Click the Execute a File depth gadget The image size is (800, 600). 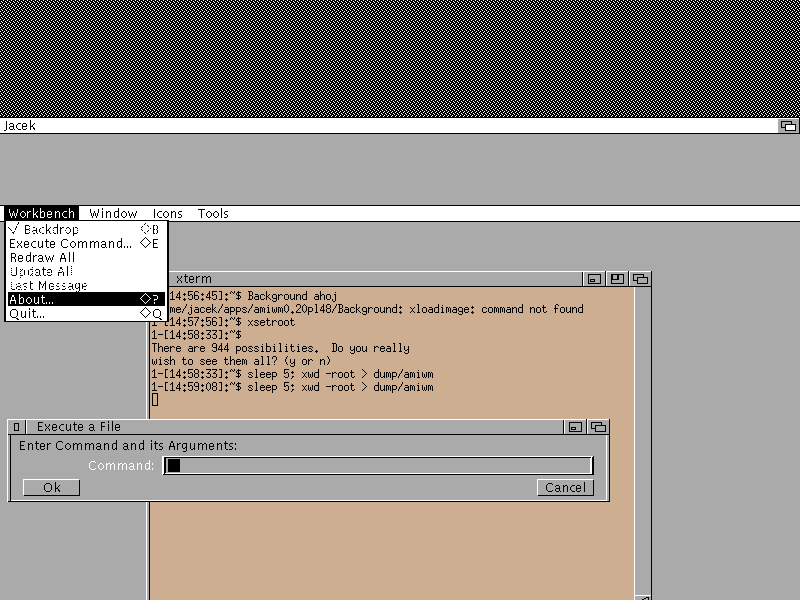[x=598, y=427]
